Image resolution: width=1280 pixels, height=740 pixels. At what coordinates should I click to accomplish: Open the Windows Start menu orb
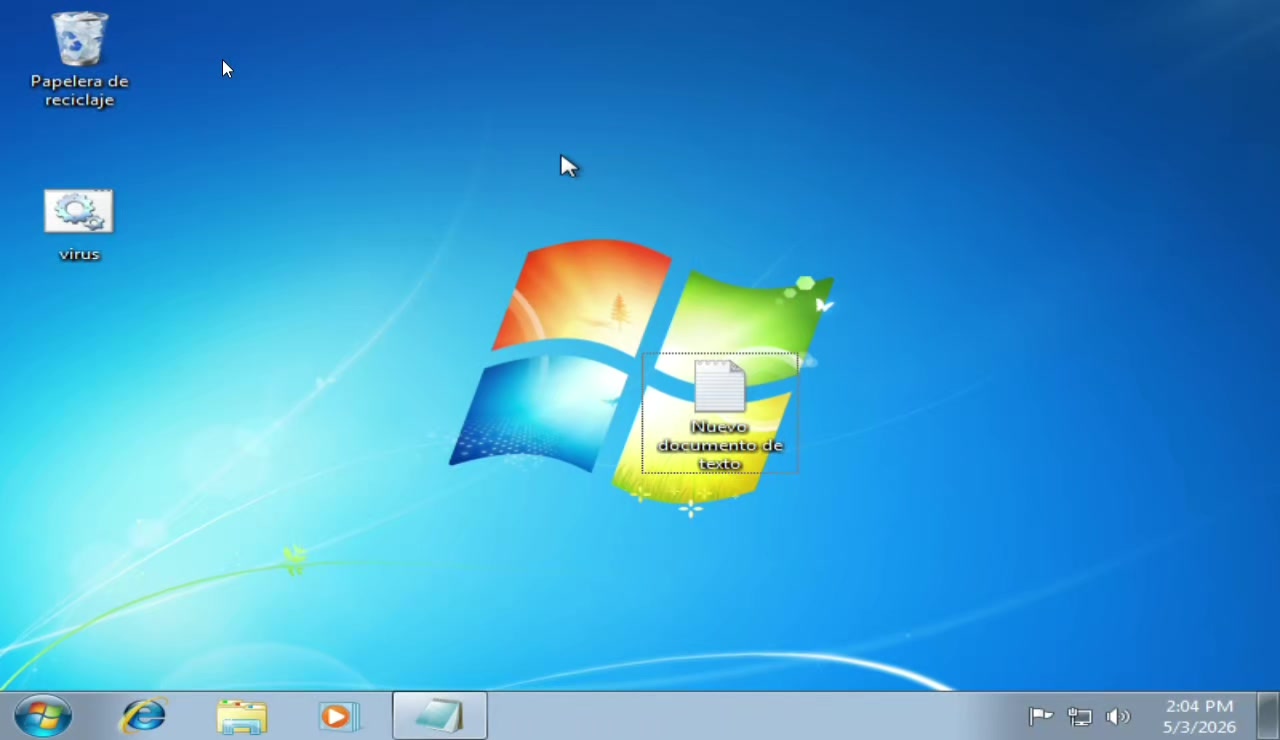(x=43, y=716)
